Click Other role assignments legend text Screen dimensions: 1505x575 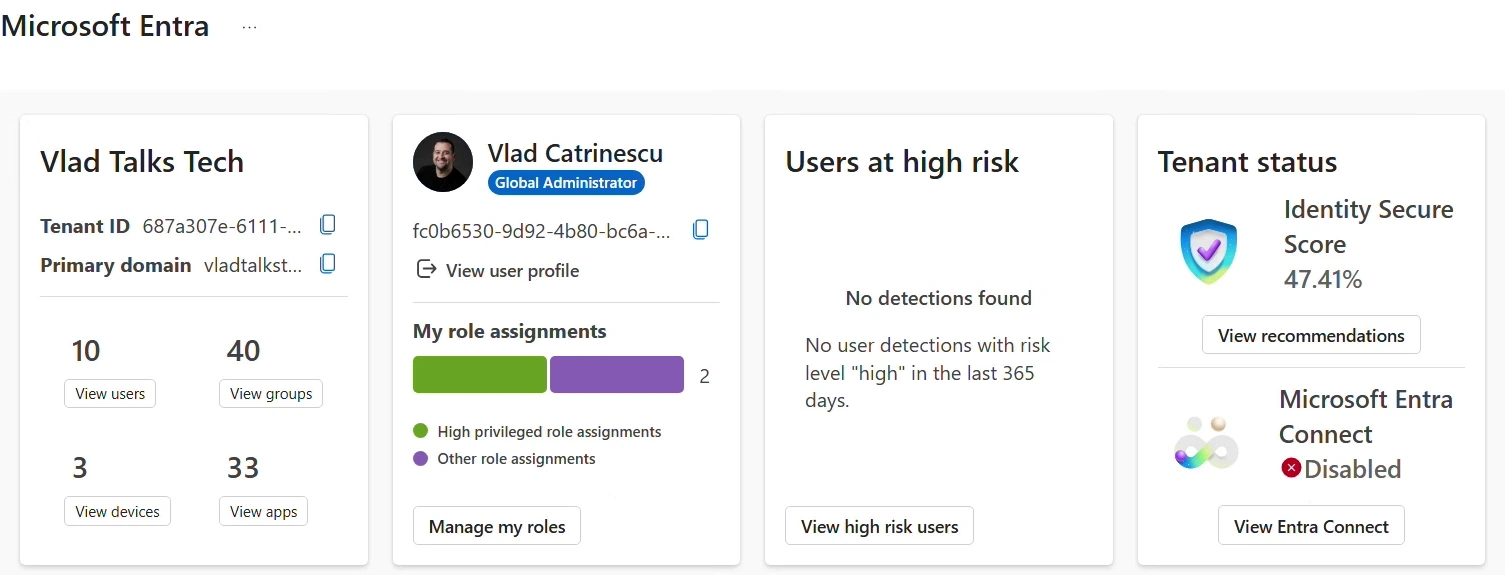[x=516, y=459]
